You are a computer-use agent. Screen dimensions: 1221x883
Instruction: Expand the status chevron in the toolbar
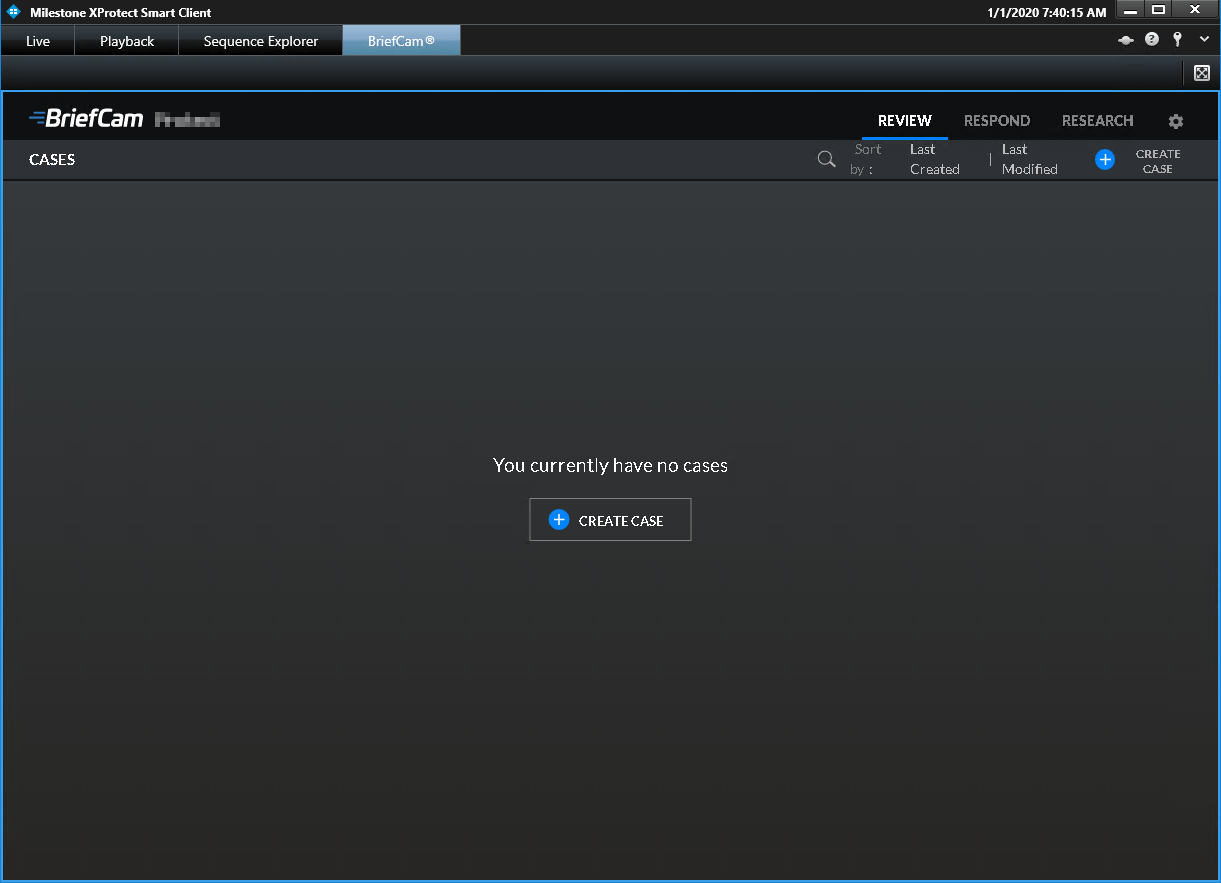1204,39
